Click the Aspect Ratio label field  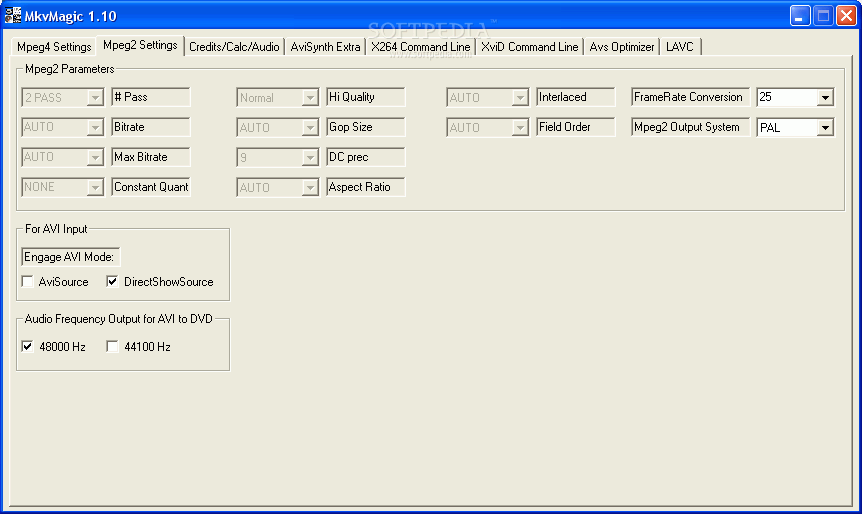tap(366, 186)
